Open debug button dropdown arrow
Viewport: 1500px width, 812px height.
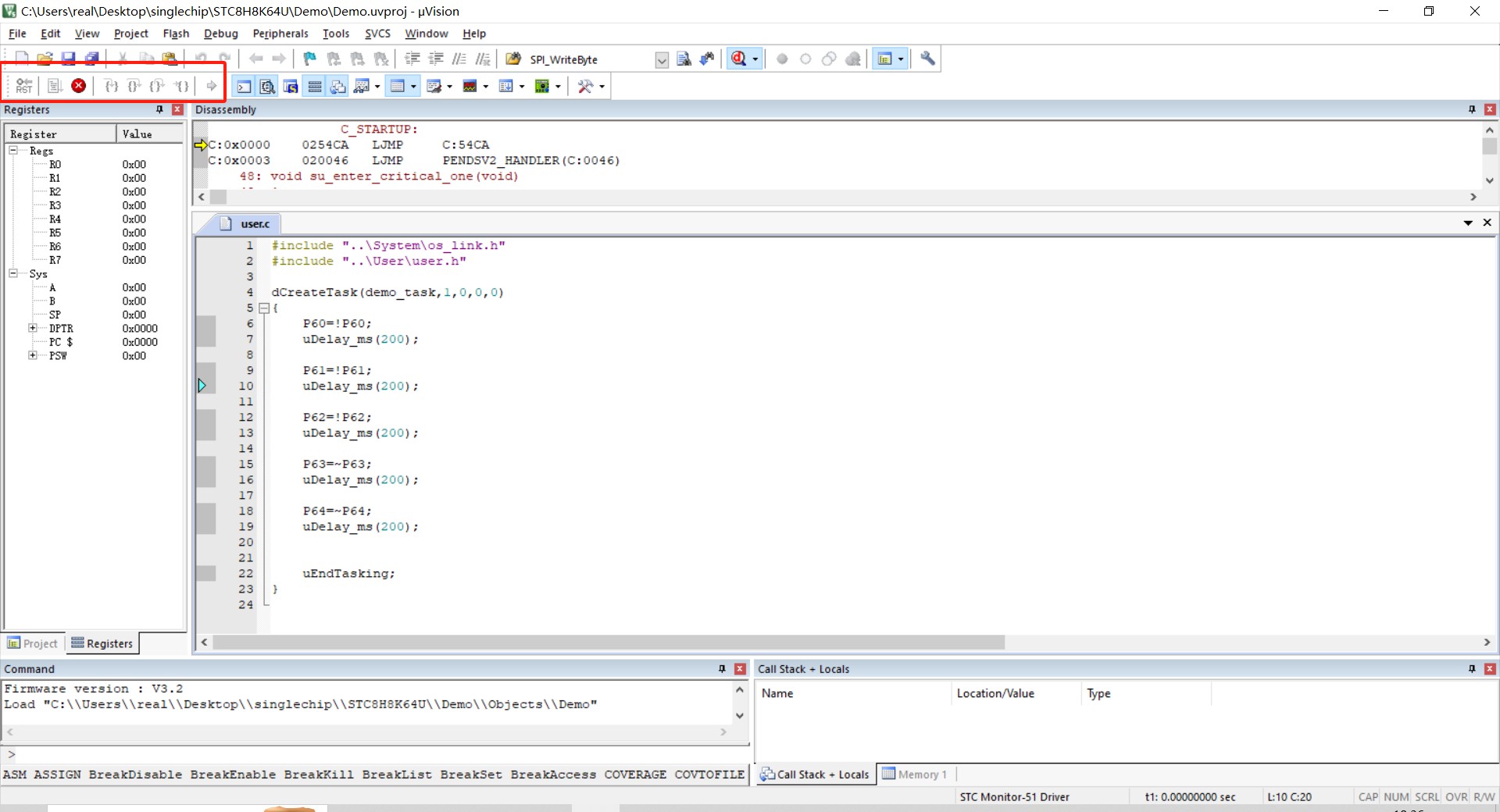(755, 59)
